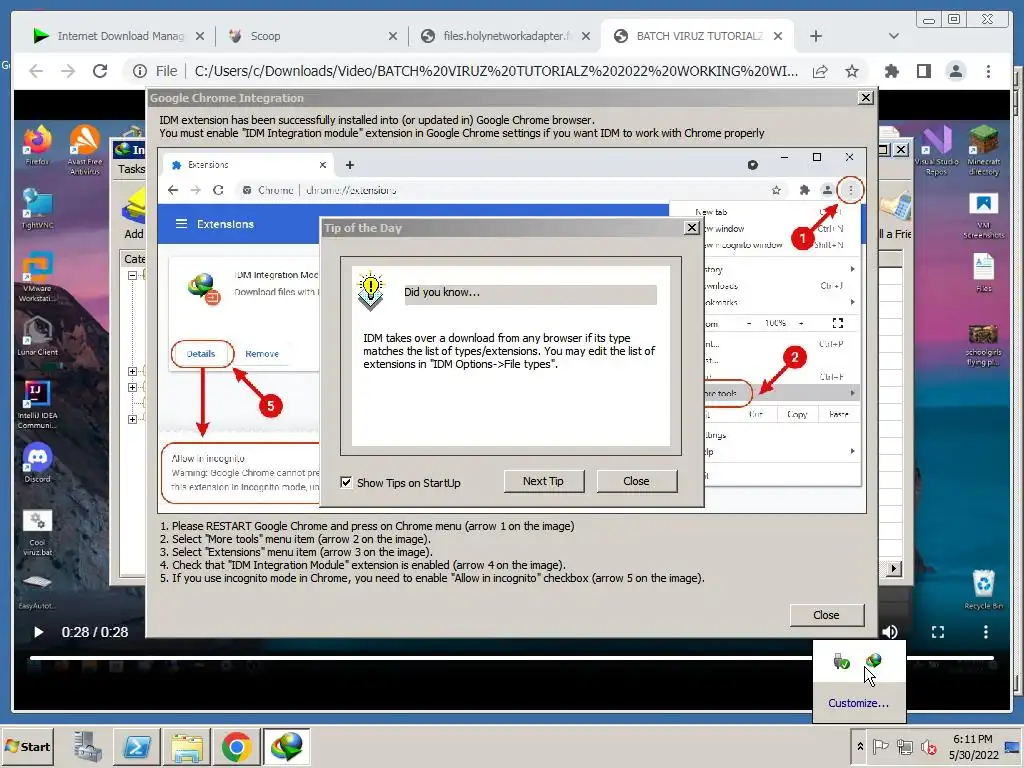
Task: Bookmark this tab with star icon
Action: [x=852, y=71]
